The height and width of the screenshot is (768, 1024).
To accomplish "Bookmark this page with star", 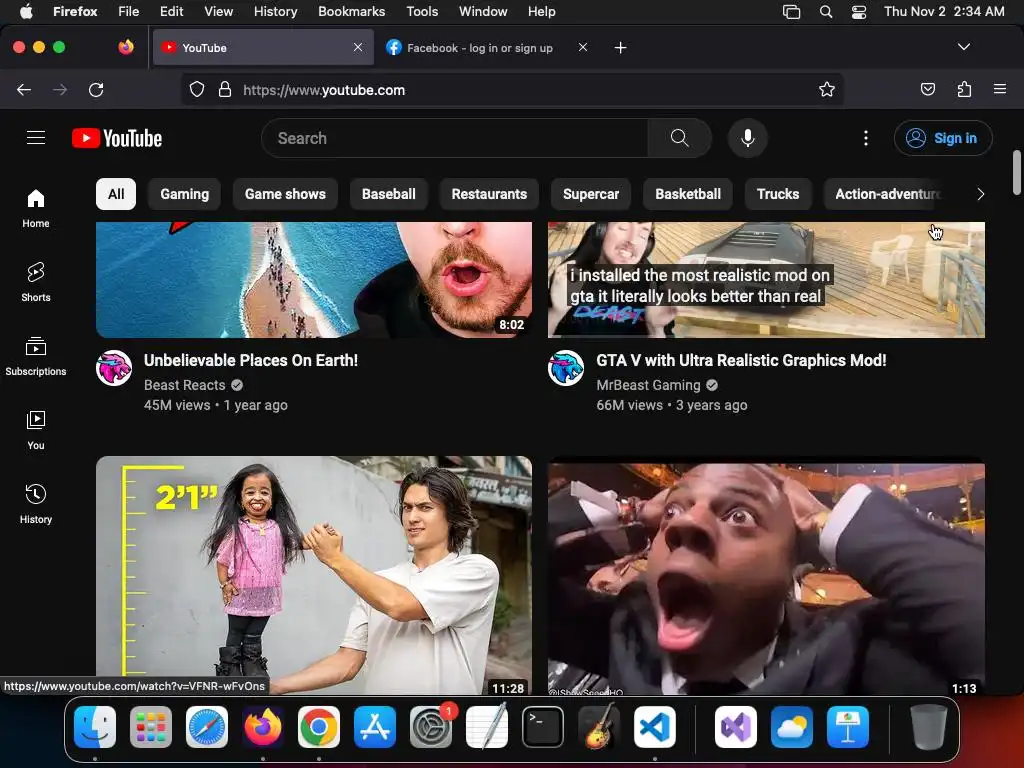I will (827, 89).
